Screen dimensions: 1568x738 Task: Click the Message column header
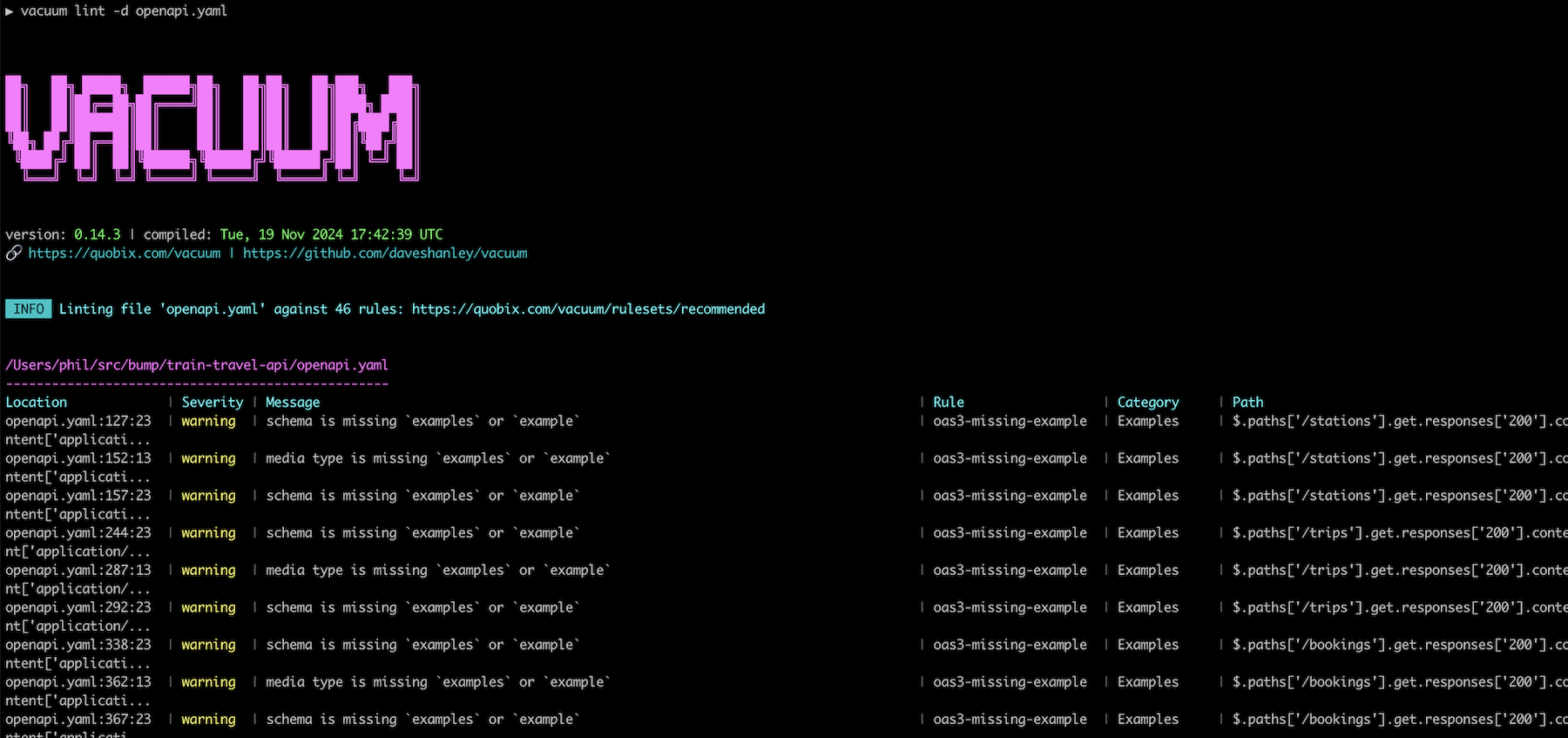(293, 403)
